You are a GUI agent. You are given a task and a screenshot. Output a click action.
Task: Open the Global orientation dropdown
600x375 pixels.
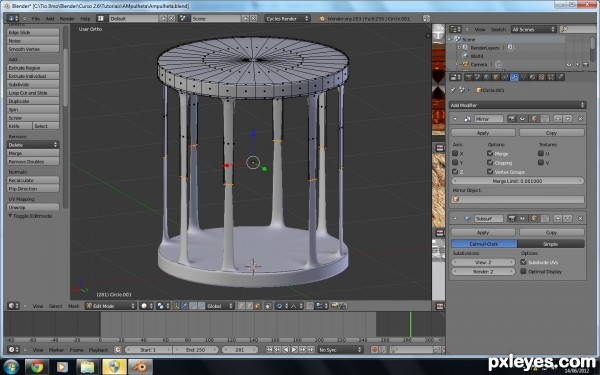coord(220,306)
